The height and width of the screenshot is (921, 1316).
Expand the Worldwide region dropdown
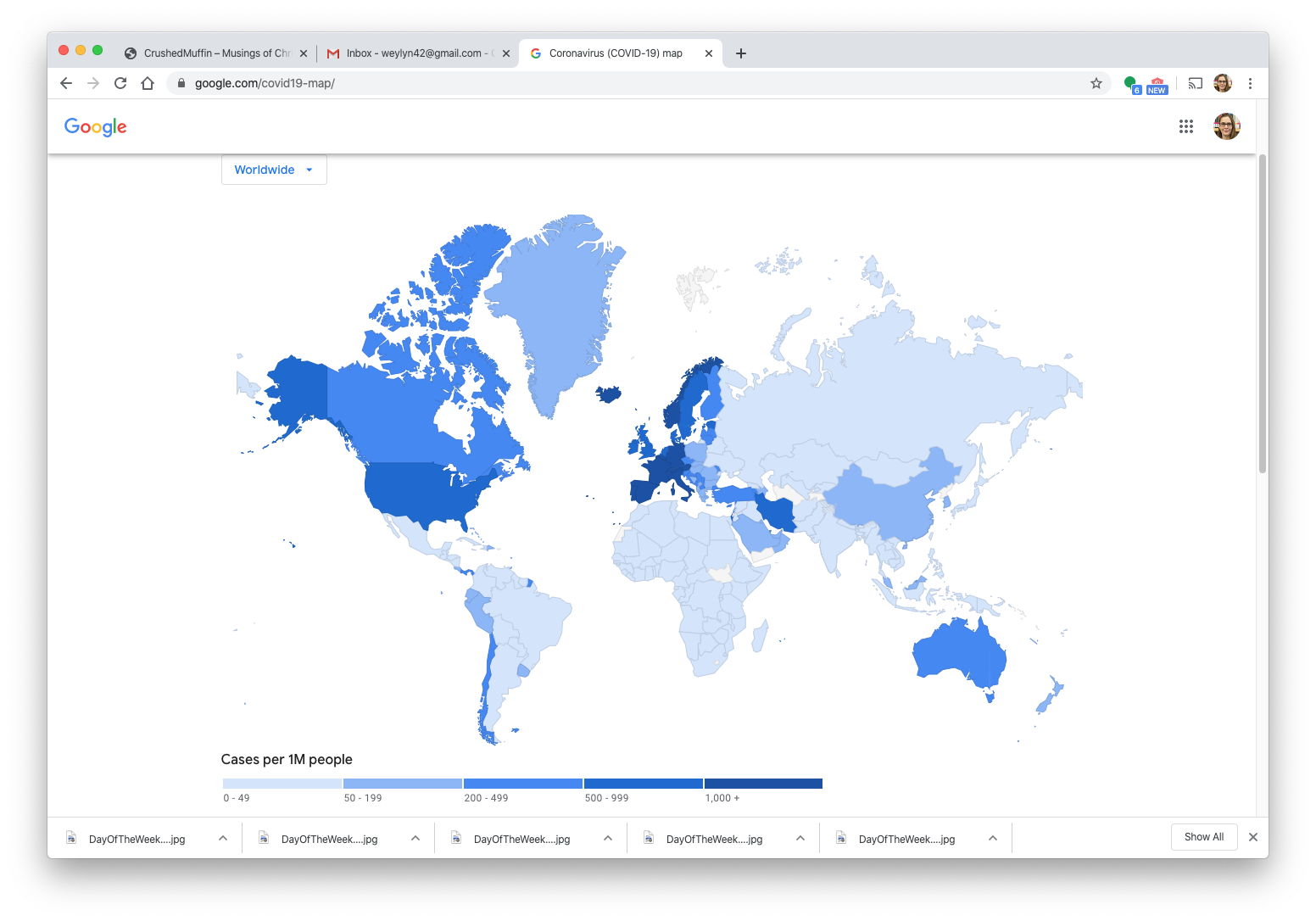click(274, 170)
